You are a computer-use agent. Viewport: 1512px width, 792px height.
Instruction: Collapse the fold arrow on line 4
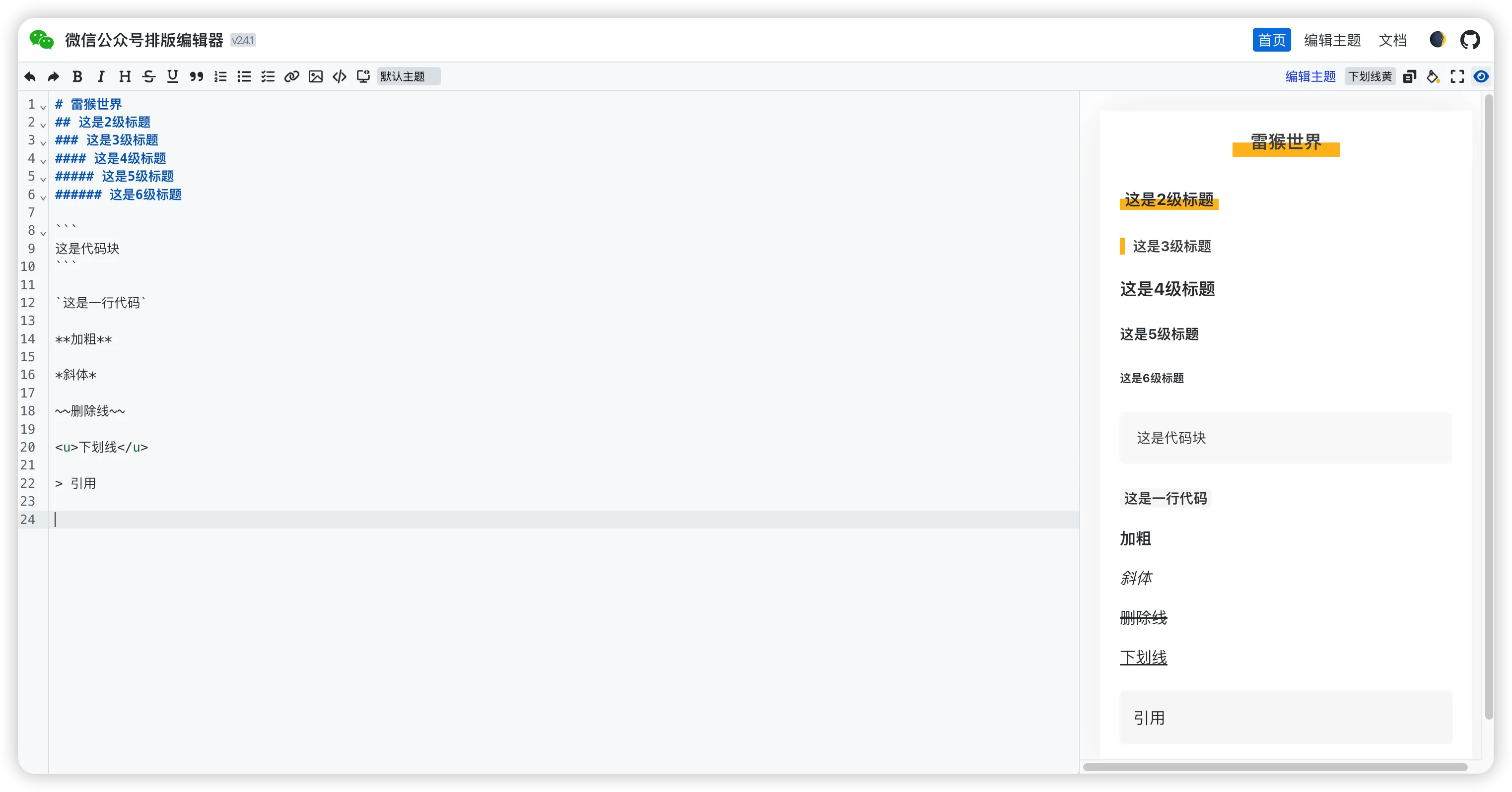(x=43, y=161)
